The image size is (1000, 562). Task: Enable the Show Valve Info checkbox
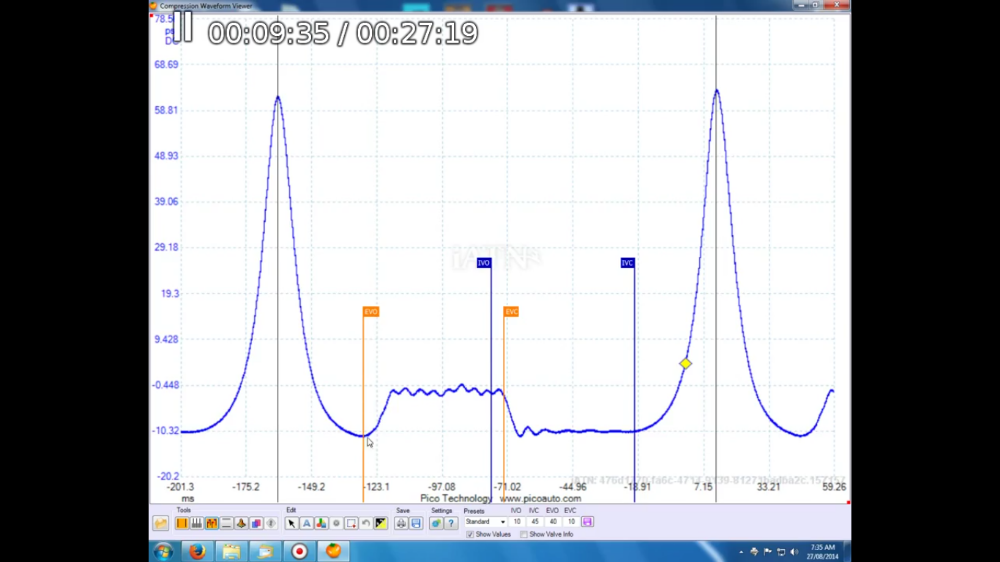tap(524, 535)
